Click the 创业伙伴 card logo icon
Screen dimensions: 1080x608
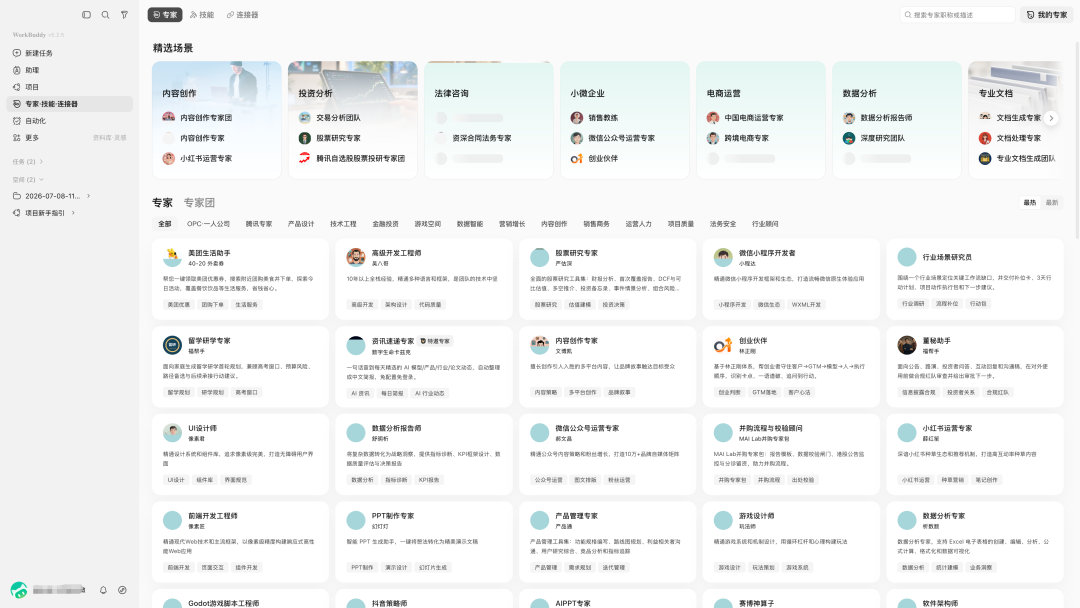[723, 345]
